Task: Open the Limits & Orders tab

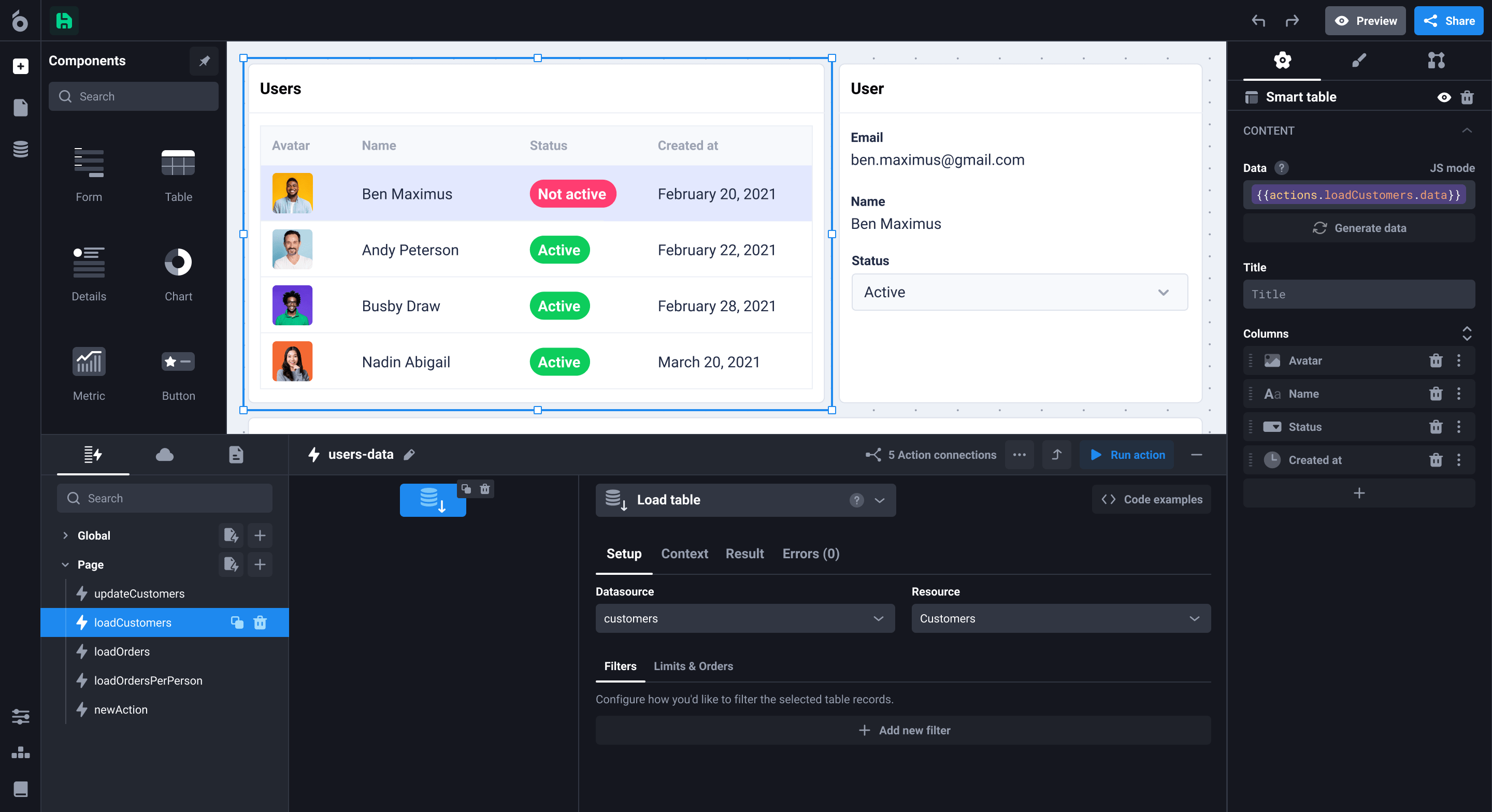Action: (x=693, y=666)
